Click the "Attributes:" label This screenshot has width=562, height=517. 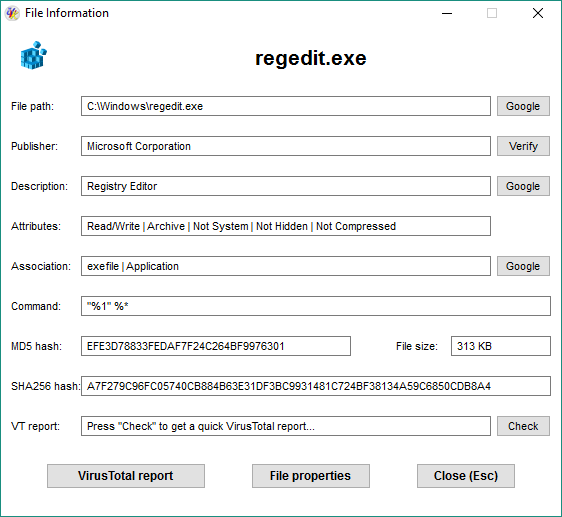pos(36,226)
